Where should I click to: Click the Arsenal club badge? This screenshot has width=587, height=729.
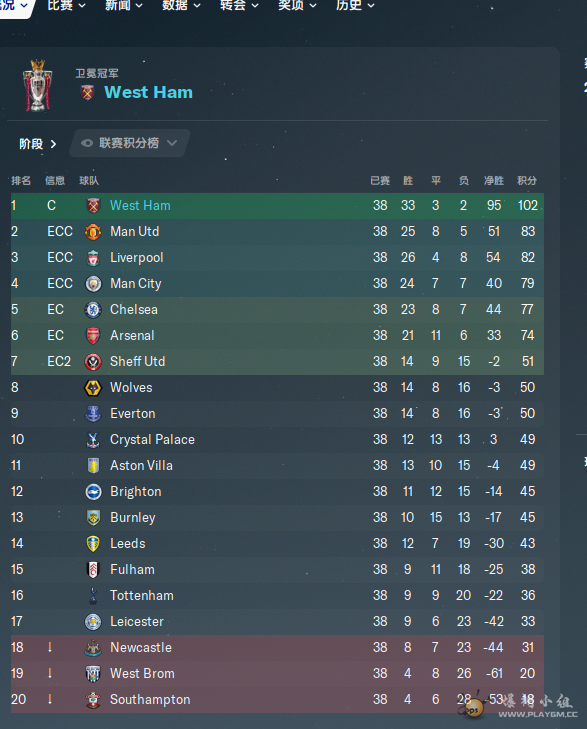coord(93,336)
